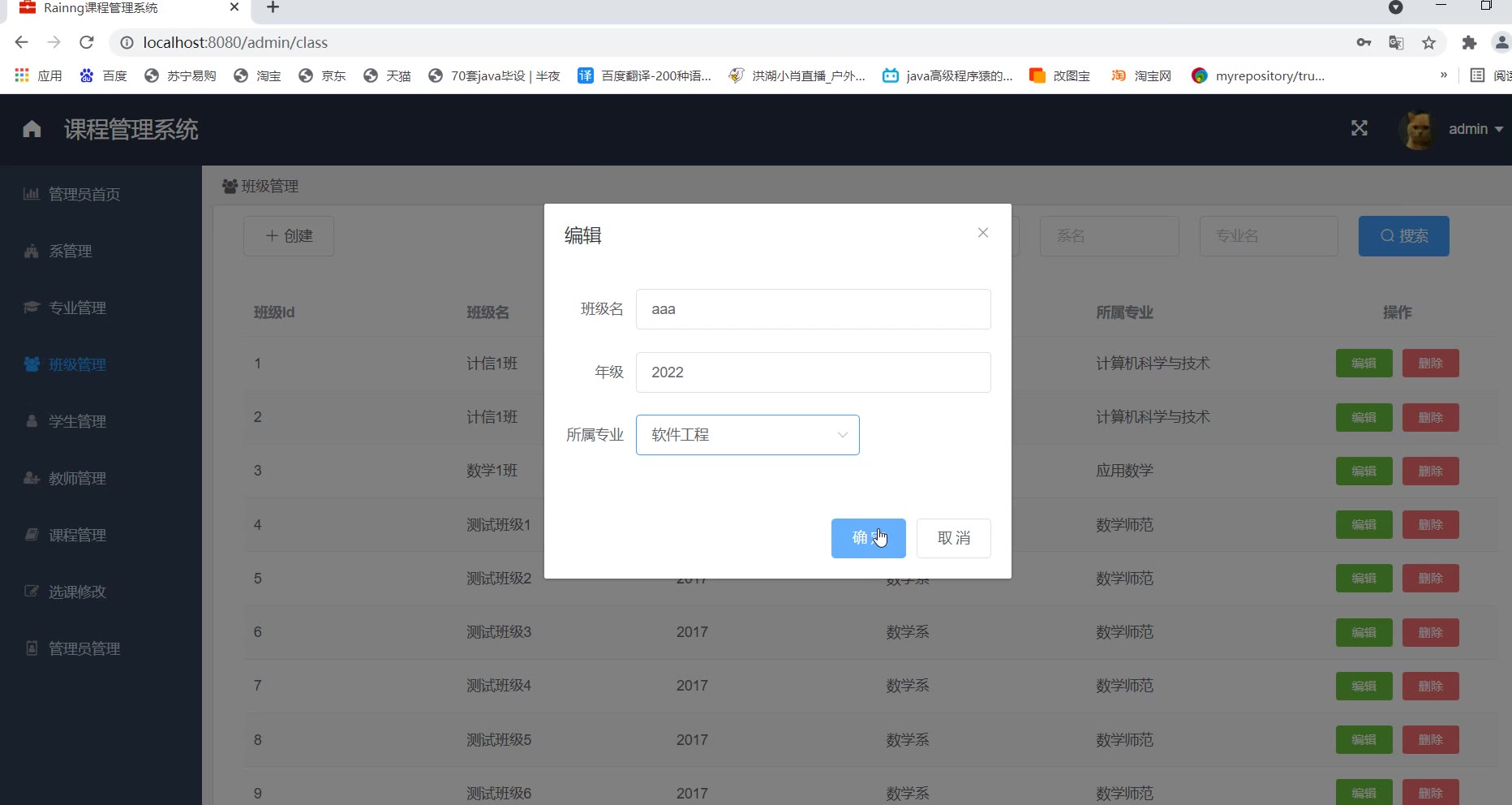
Task: Close the 编辑 dialog with X
Action: tap(982, 233)
